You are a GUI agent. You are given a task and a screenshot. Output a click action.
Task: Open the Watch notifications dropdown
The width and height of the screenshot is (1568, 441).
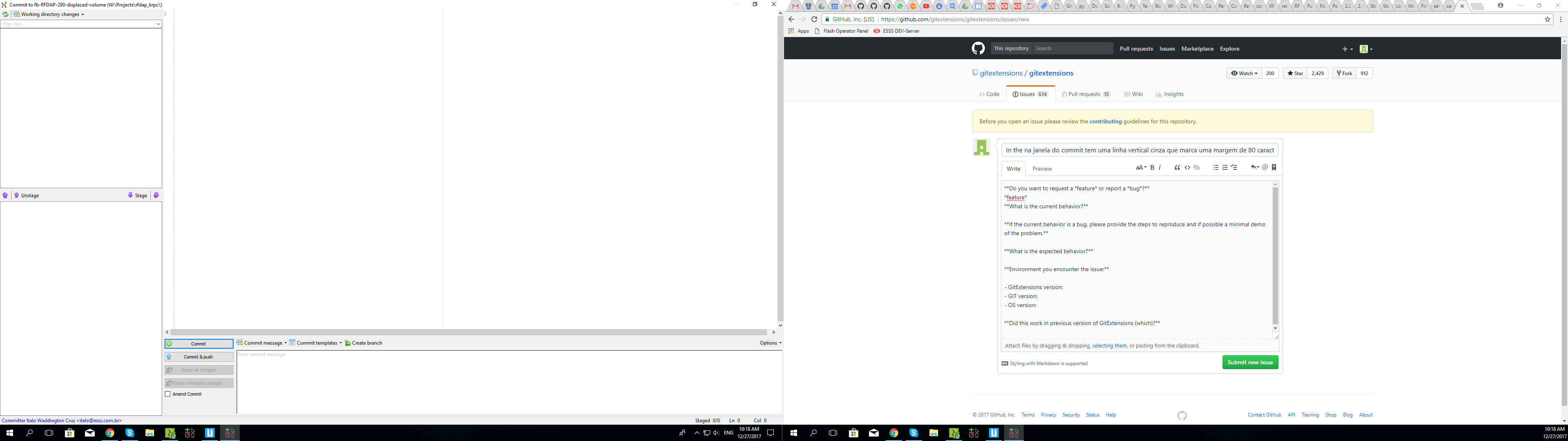(1243, 73)
